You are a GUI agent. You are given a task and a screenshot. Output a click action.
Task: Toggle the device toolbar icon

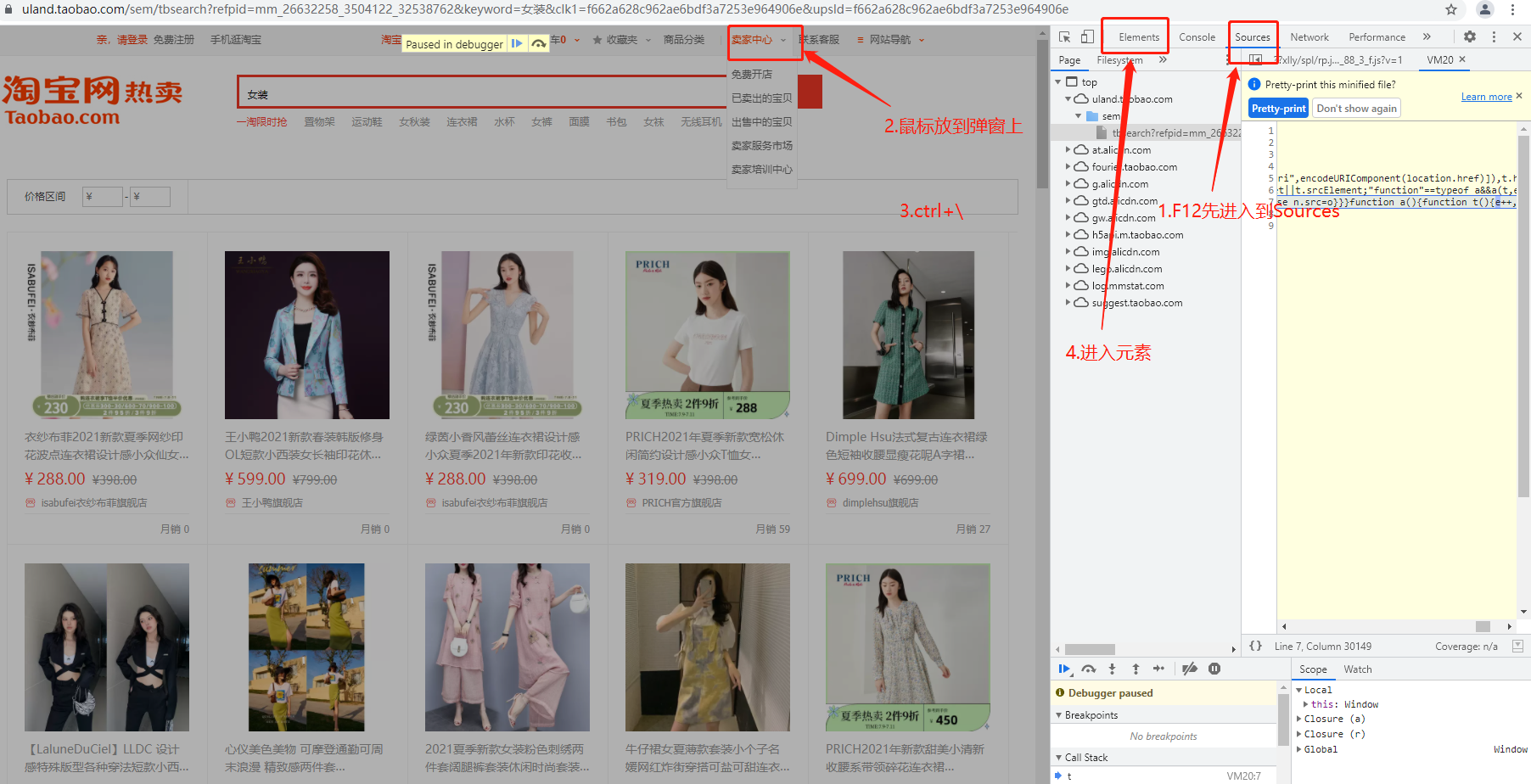[1087, 36]
